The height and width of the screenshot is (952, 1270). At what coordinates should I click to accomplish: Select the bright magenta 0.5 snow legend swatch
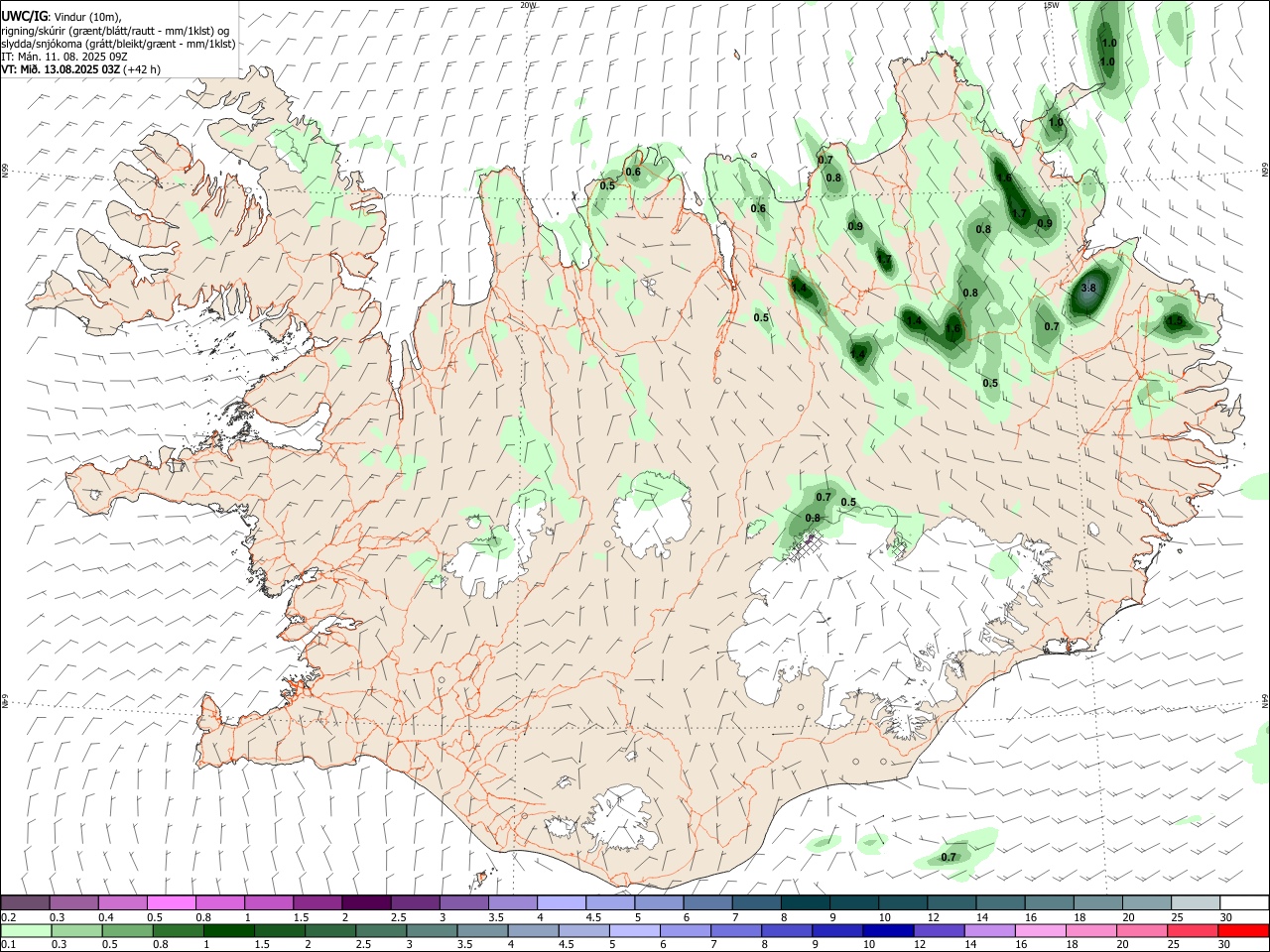pyautogui.click(x=172, y=902)
